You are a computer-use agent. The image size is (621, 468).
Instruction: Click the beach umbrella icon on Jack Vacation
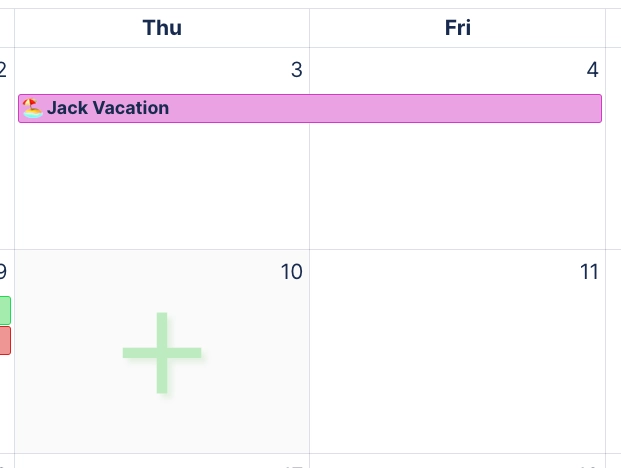click(x=33, y=108)
